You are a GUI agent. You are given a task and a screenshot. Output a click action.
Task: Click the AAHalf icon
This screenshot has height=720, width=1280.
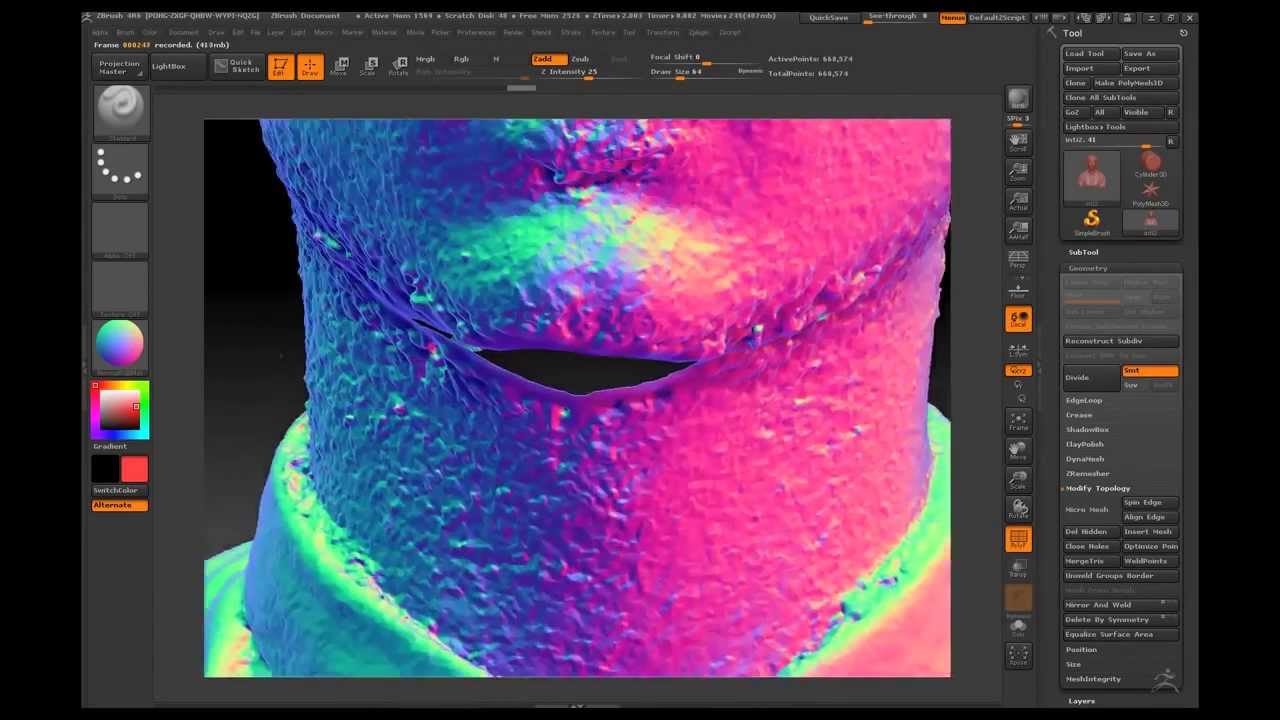coord(1018,231)
